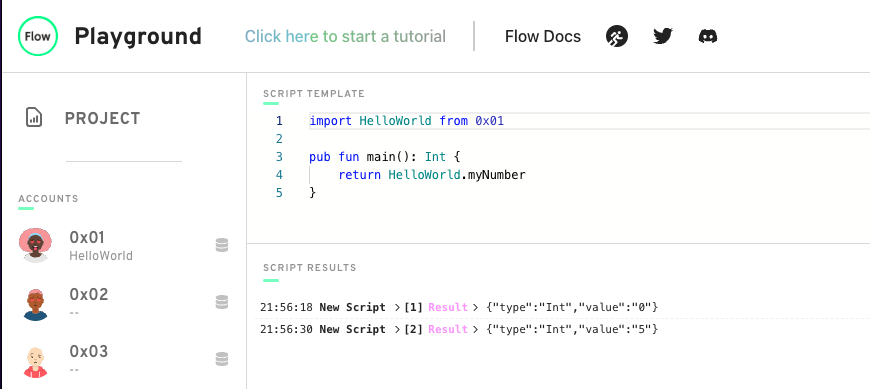Click storage database icon for account 0x02
The width and height of the screenshot is (870, 389).
[222, 302]
